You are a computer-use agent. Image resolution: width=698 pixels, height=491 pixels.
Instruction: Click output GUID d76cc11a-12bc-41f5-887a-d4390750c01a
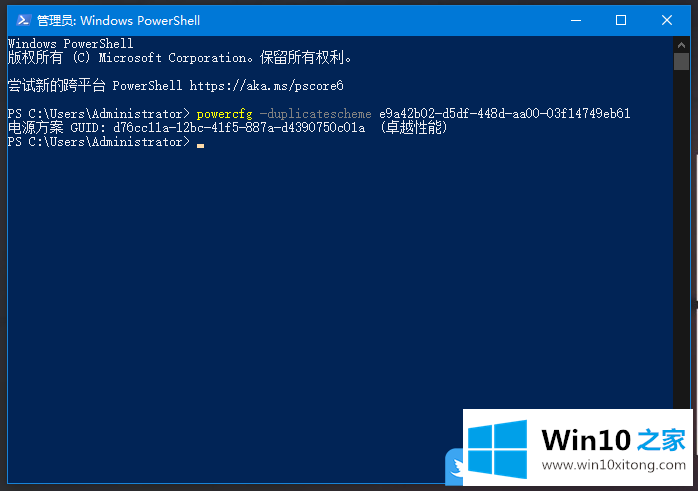[x=239, y=128]
